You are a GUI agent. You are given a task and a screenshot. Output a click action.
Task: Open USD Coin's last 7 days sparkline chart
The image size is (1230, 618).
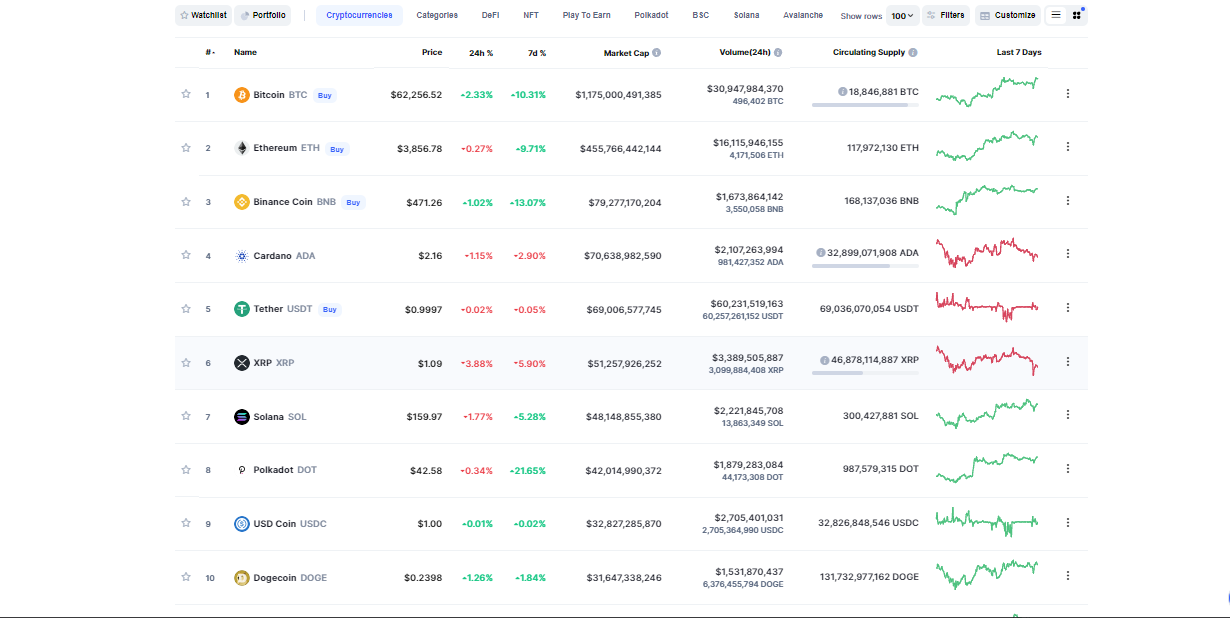point(987,521)
